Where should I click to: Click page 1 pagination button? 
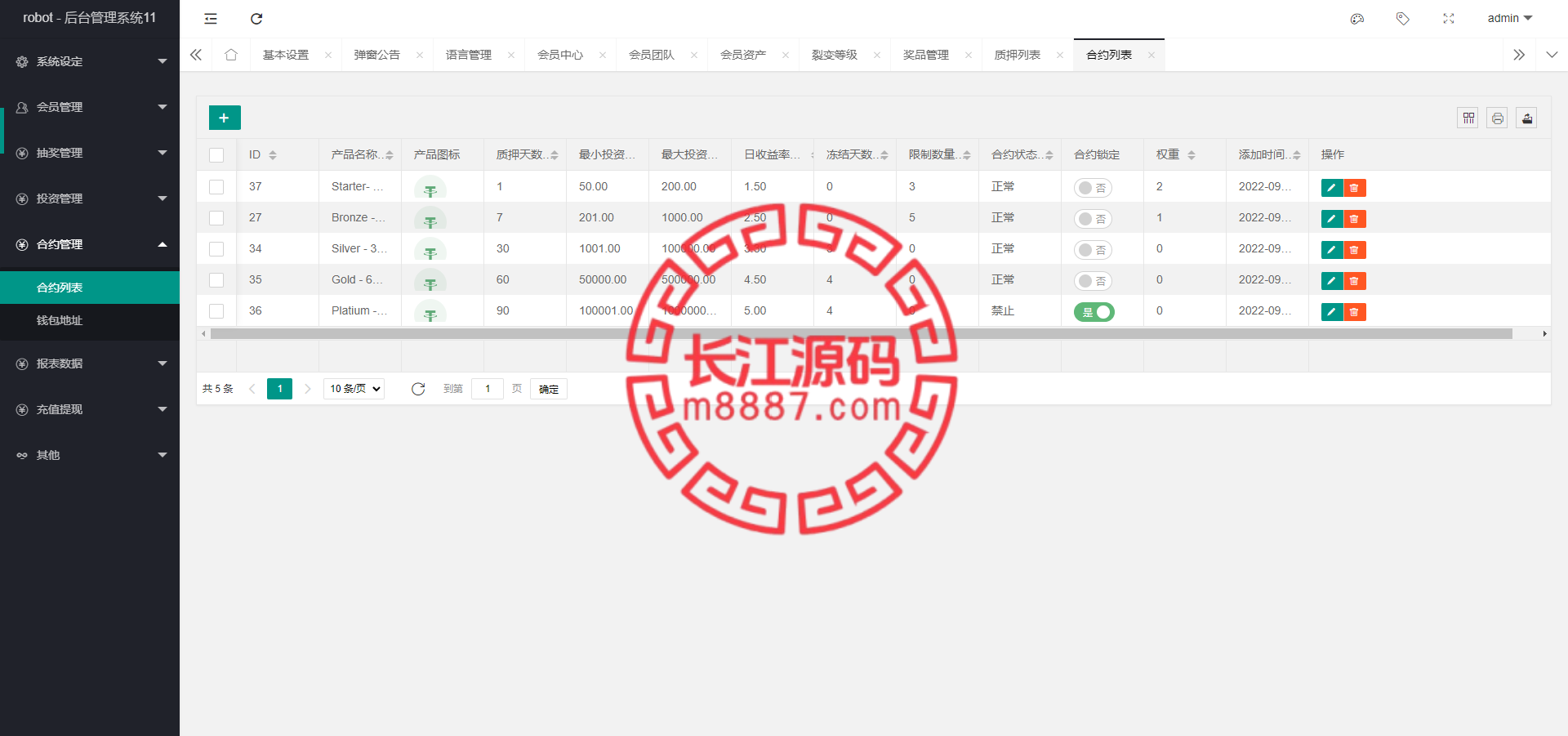[279, 389]
